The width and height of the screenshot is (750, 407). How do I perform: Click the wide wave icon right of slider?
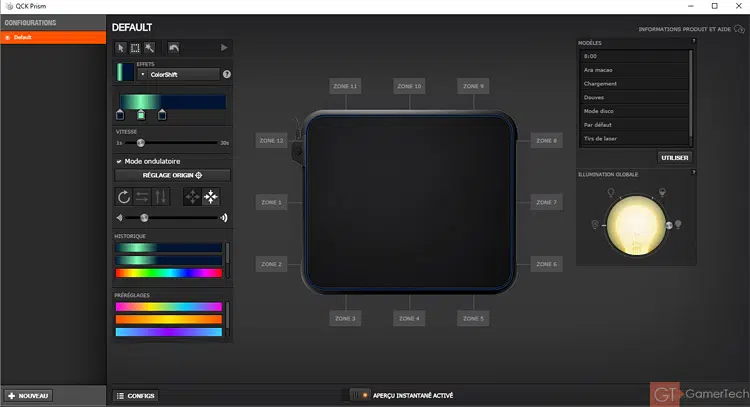[x=223, y=218]
